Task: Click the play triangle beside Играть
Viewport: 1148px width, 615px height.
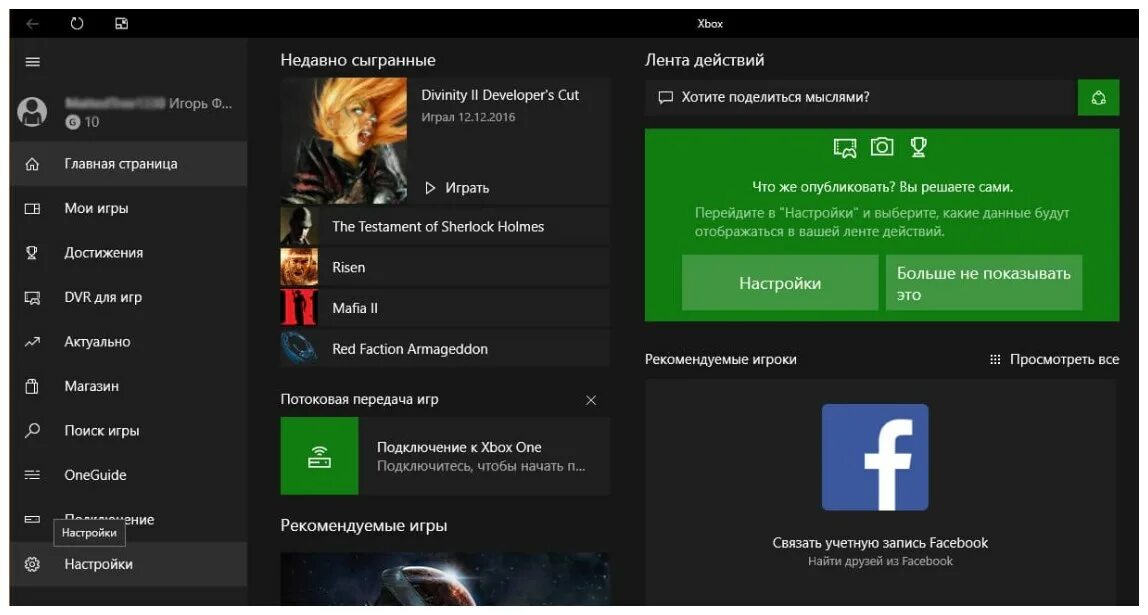Action: (430, 188)
